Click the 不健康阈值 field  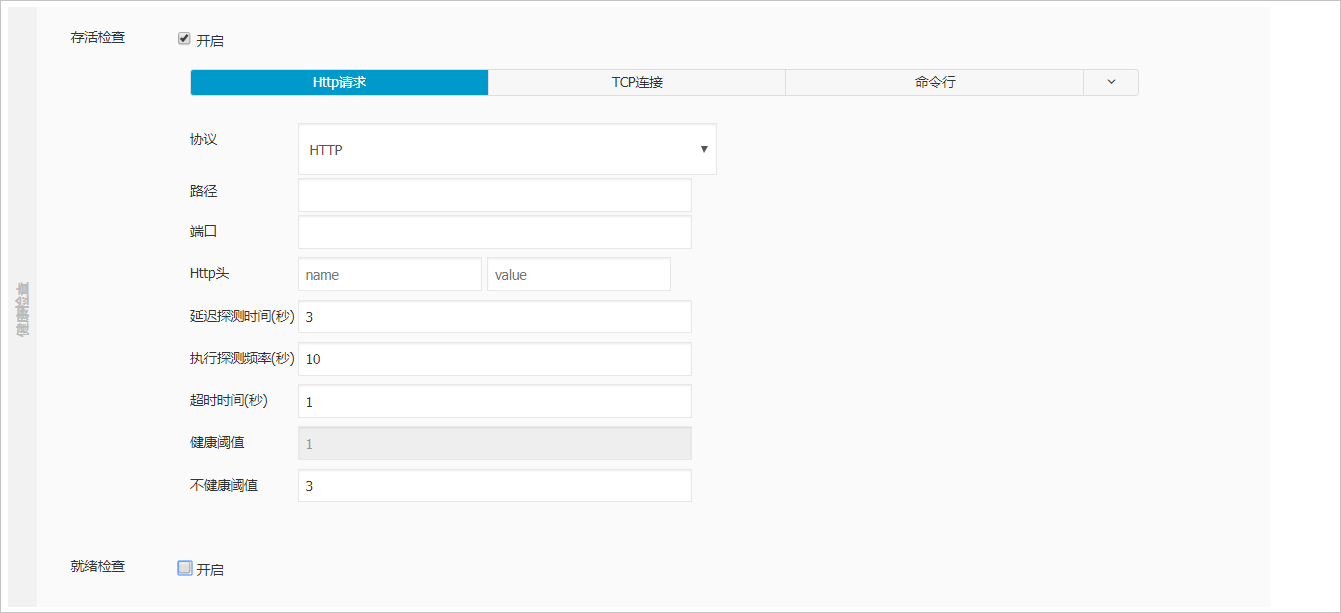tap(495, 486)
